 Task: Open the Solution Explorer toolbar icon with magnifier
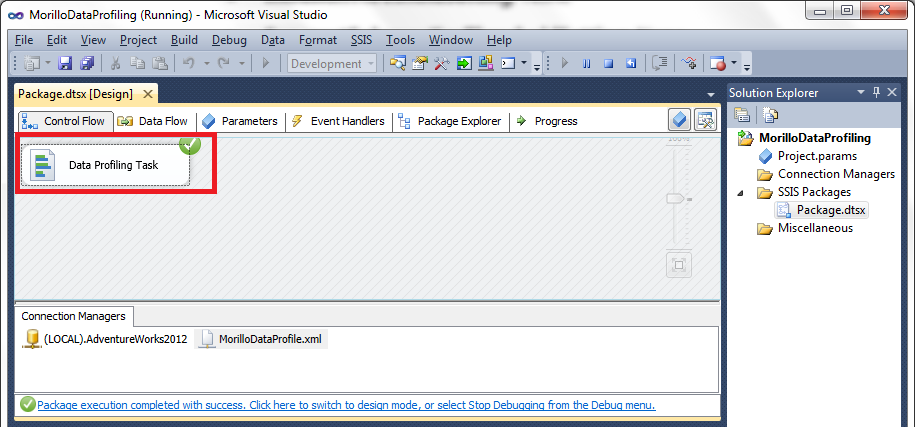(398, 64)
